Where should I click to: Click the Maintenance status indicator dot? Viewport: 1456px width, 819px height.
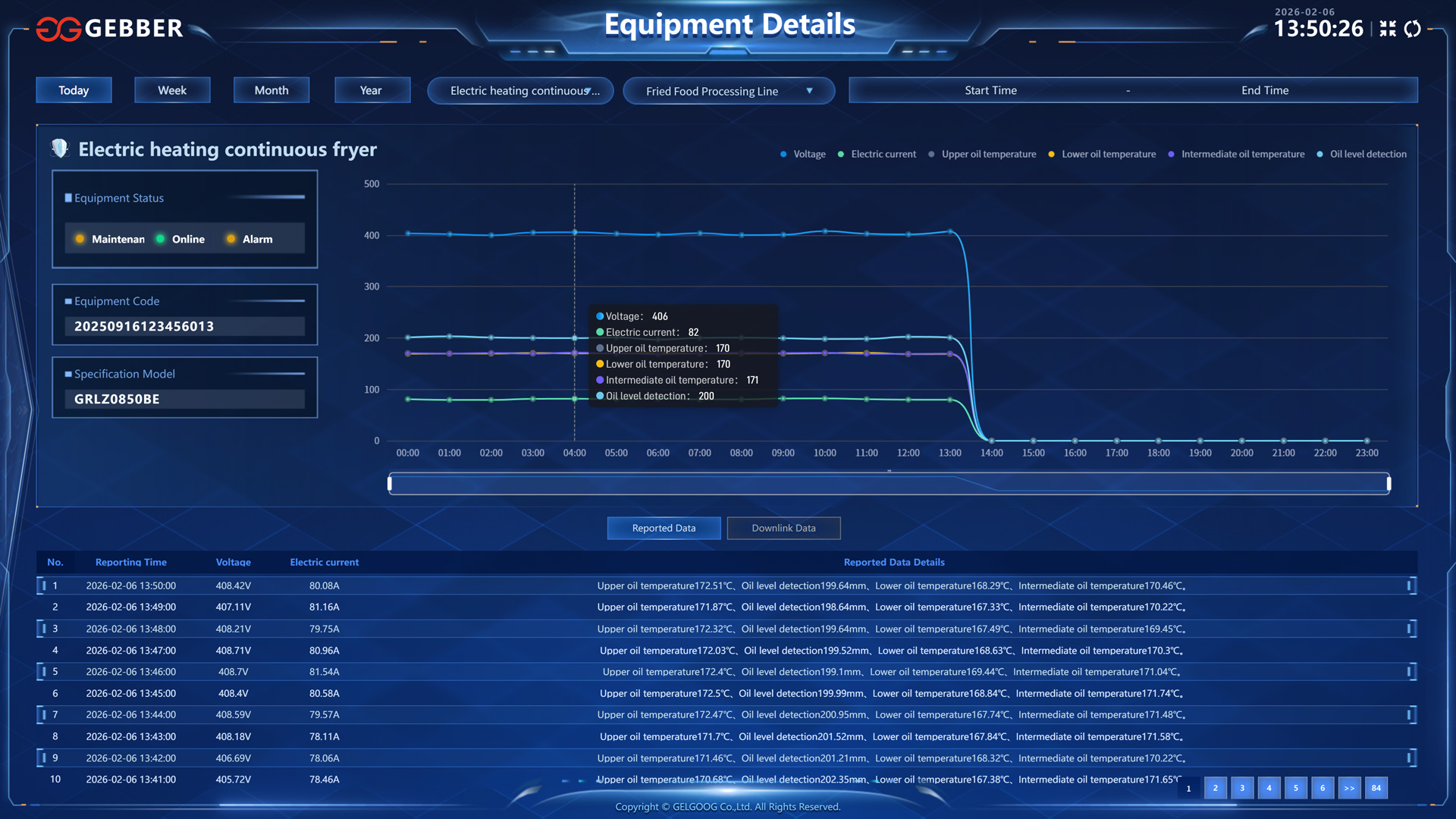80,239
